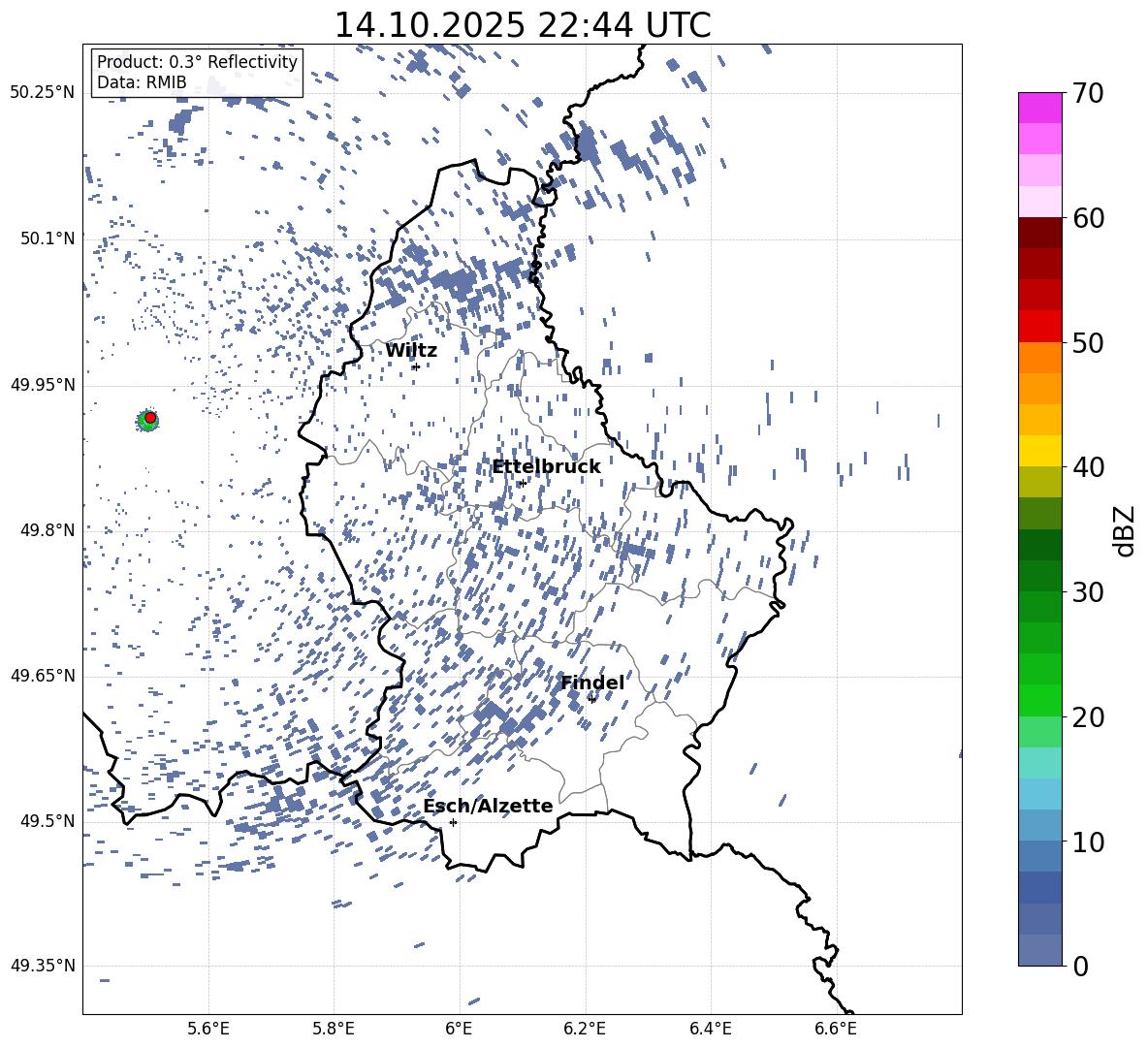Click the Esch/Alzette station cross marker
Image resolution: width=1148 pixels, height=1048 pixels.
pos(453,822)
